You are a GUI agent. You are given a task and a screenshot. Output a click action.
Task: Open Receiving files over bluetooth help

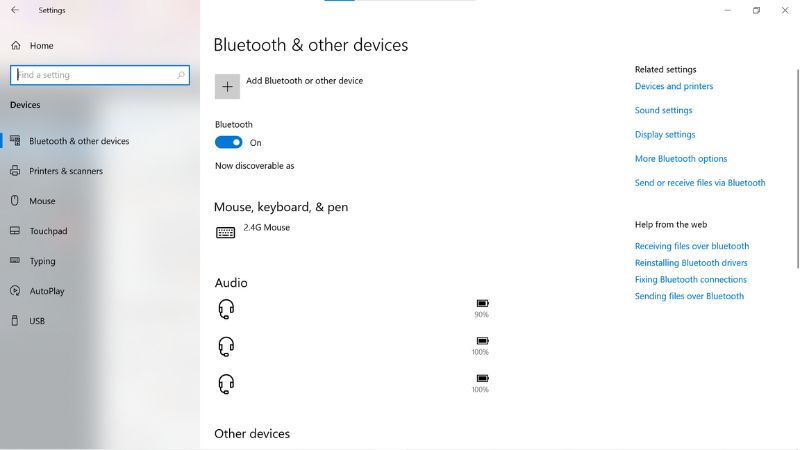pyautogui.click(x=692, y=246)
